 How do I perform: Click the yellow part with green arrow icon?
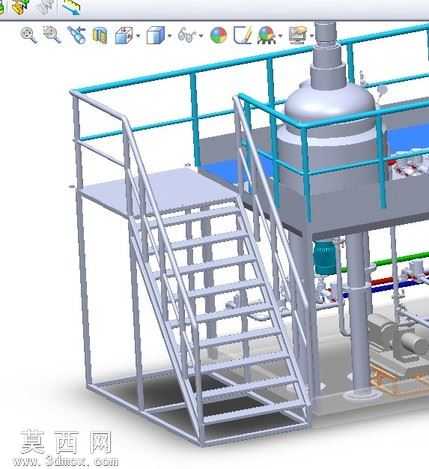click(x=19, y=7)
